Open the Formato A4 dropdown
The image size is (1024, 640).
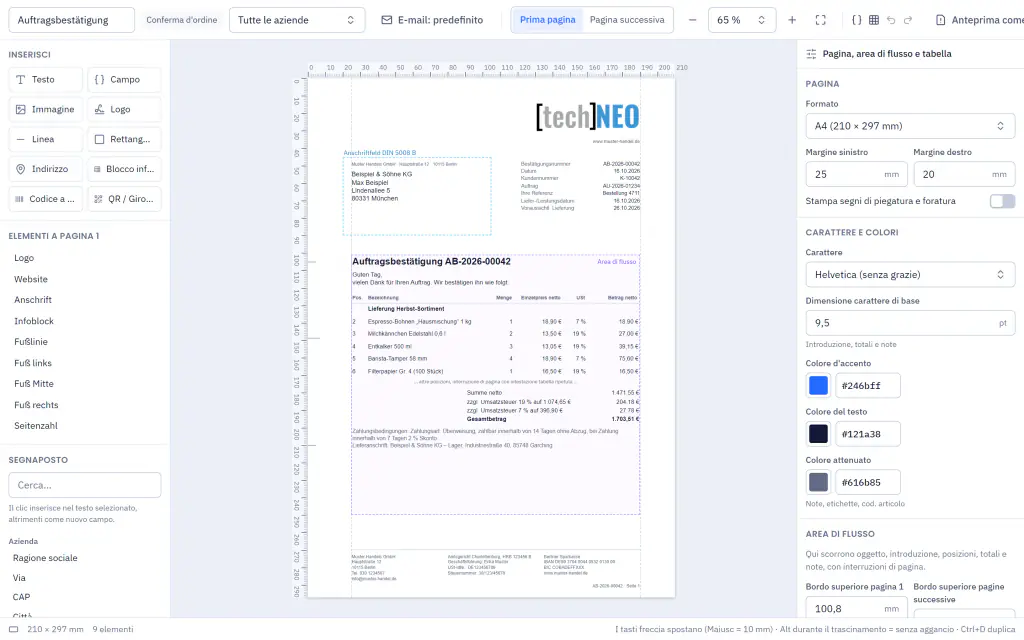(910, 126)
